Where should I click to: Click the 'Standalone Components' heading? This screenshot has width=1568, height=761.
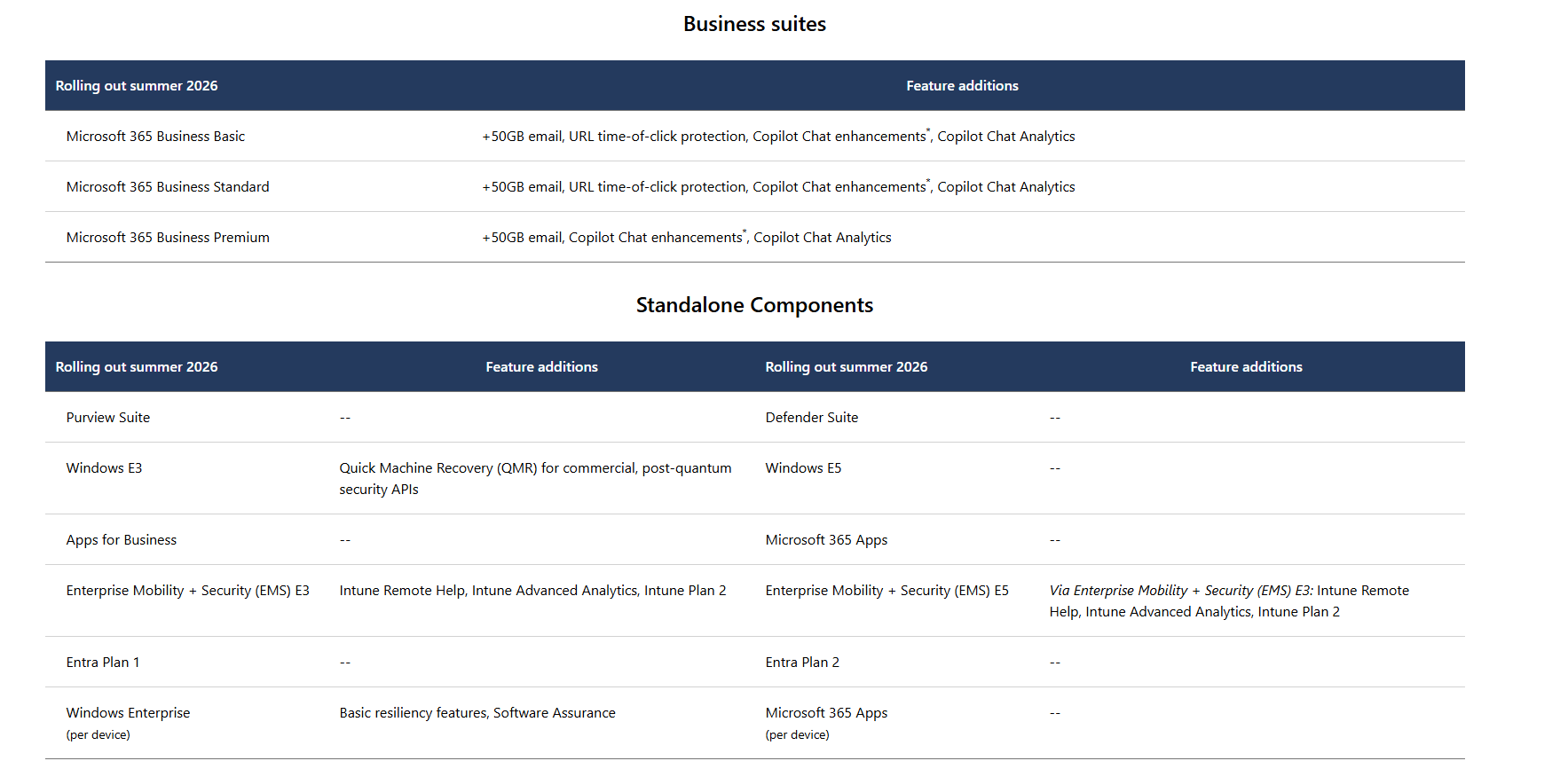[x=754, y=305]
